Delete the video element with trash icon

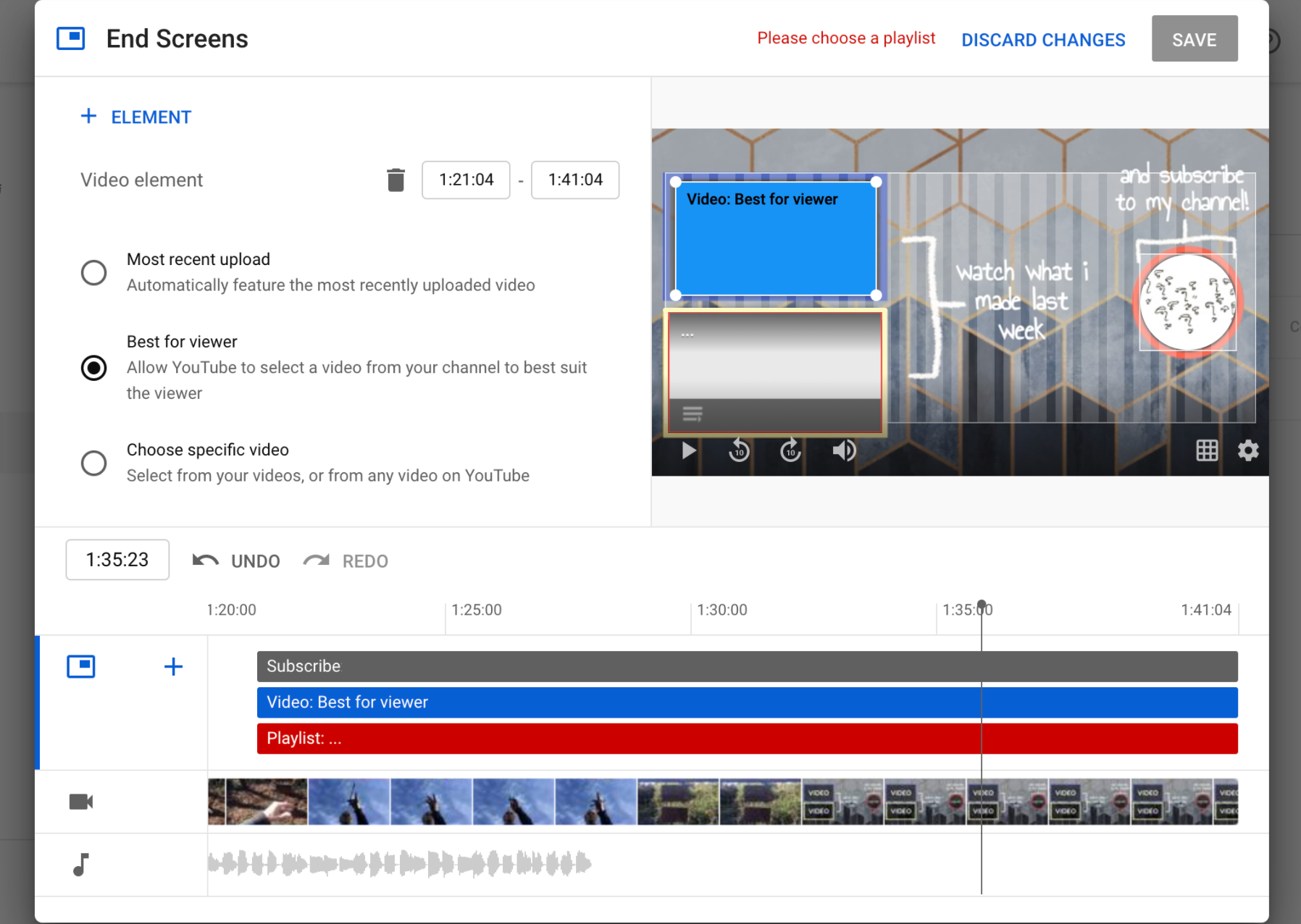[x=396, y=180]
